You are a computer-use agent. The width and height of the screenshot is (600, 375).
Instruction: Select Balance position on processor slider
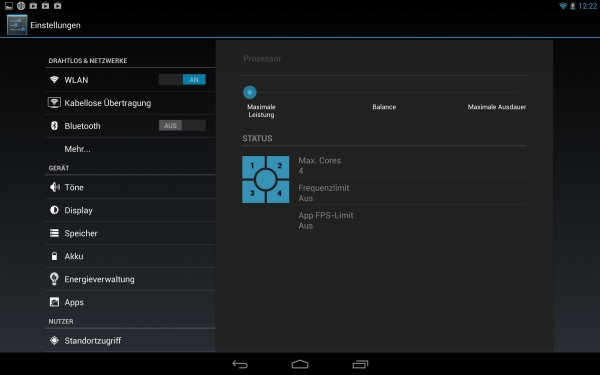coord(384,107)
